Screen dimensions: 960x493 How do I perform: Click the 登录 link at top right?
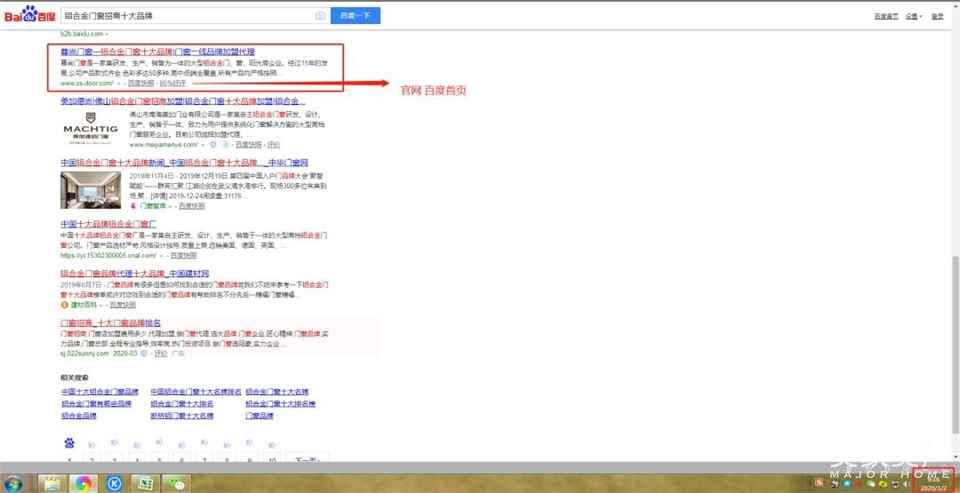click(937, 16)
